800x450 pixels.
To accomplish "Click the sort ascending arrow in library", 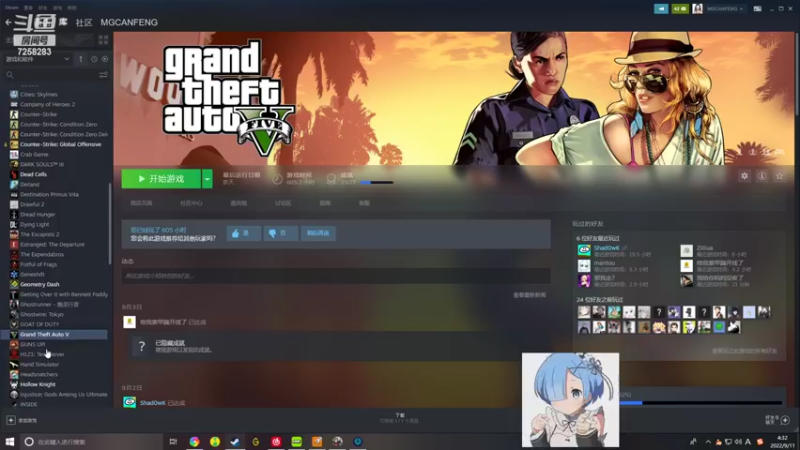I will 81,59.
